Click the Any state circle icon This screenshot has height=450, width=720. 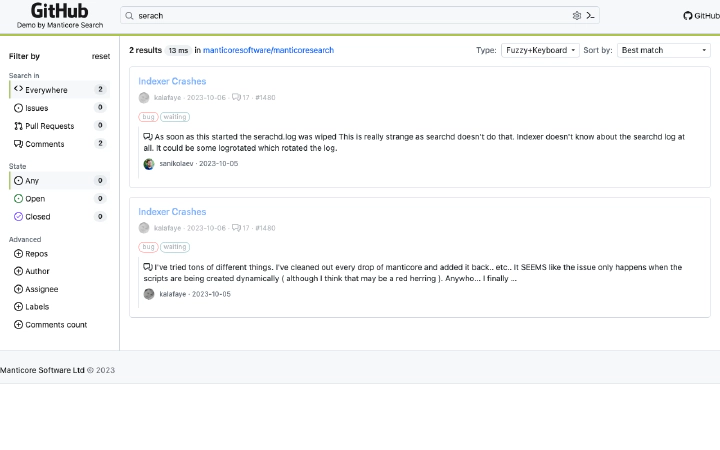pos(18,180)
